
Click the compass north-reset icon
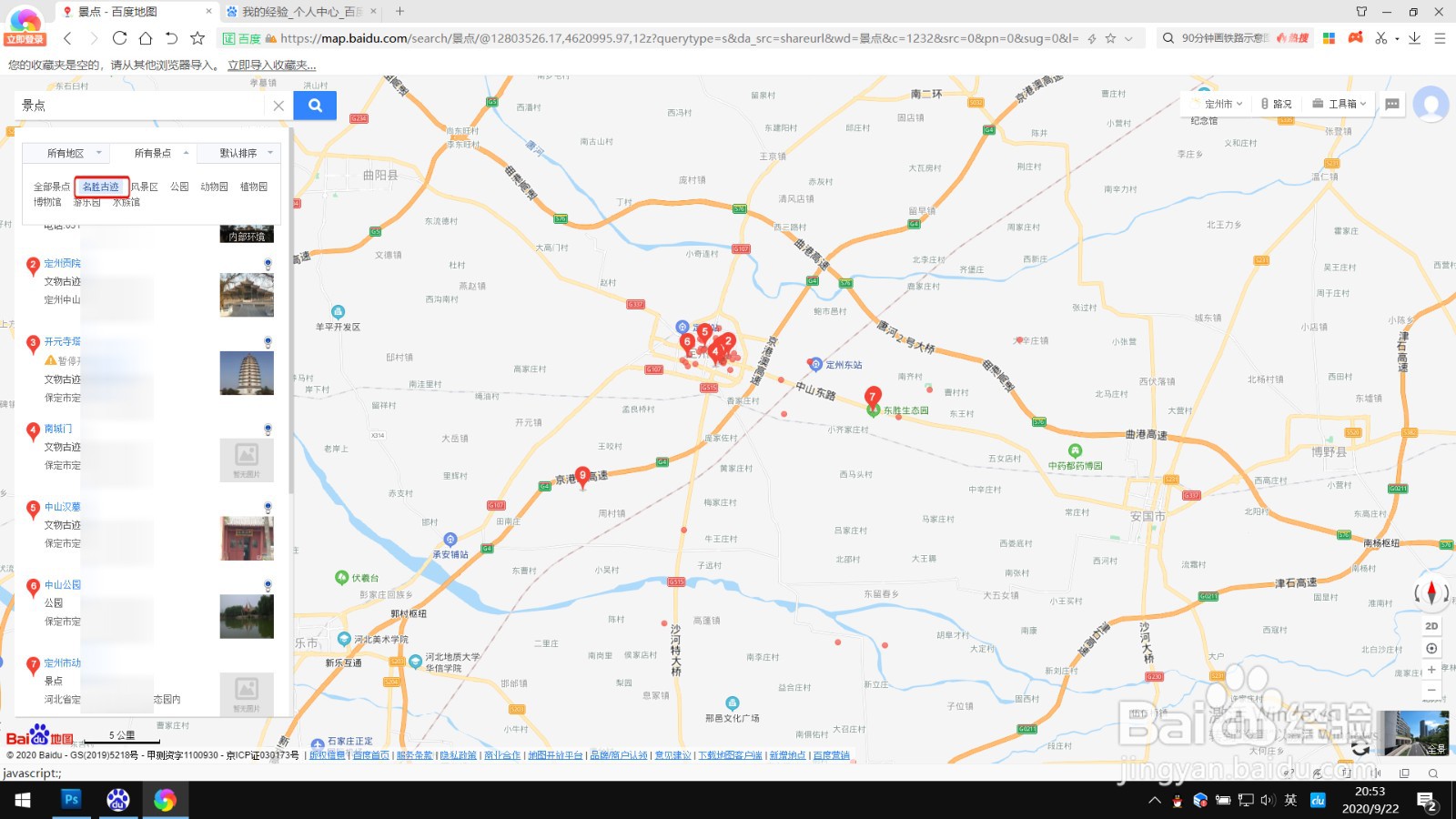pos(1431,593)
